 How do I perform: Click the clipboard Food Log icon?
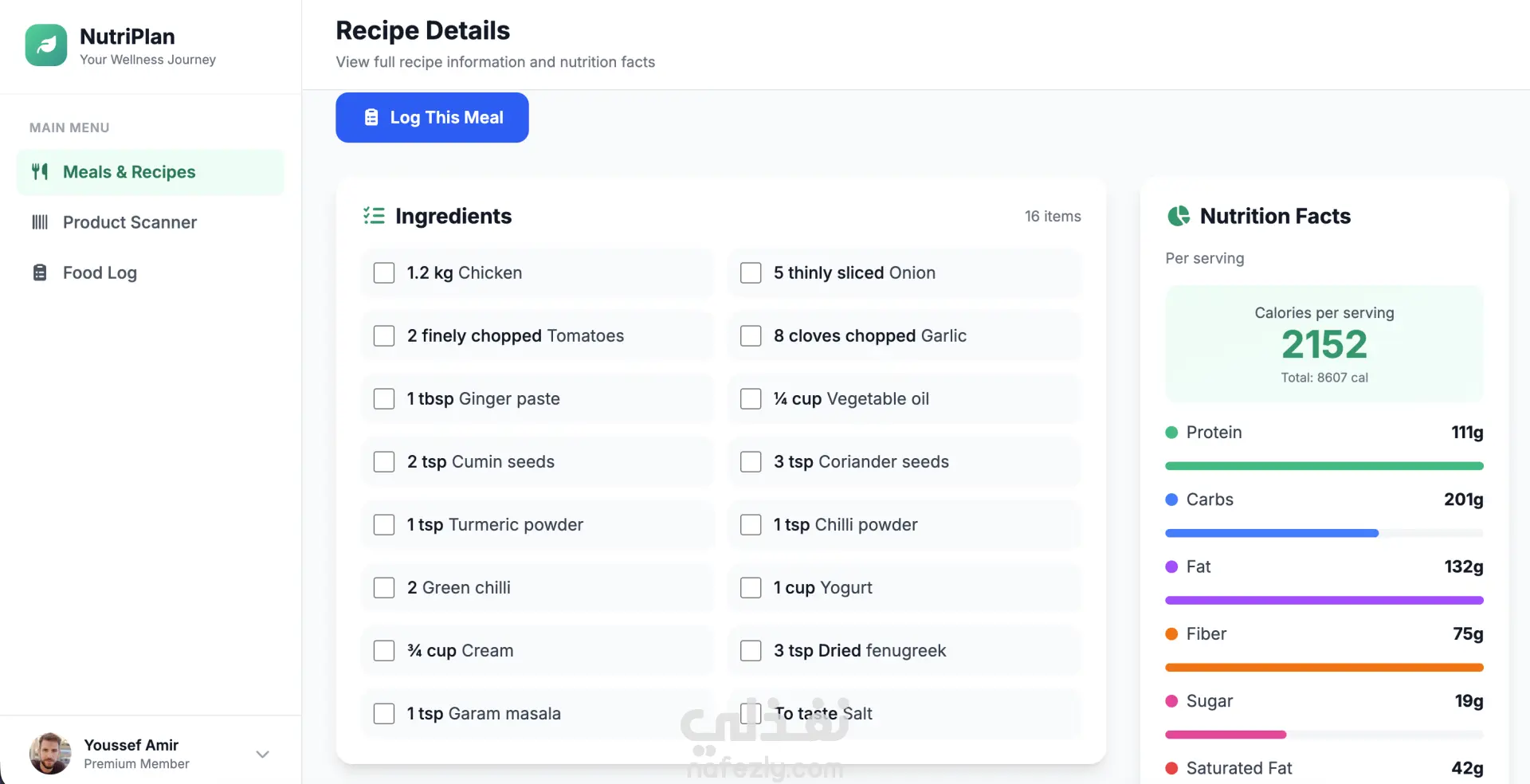tap(40, 272)
